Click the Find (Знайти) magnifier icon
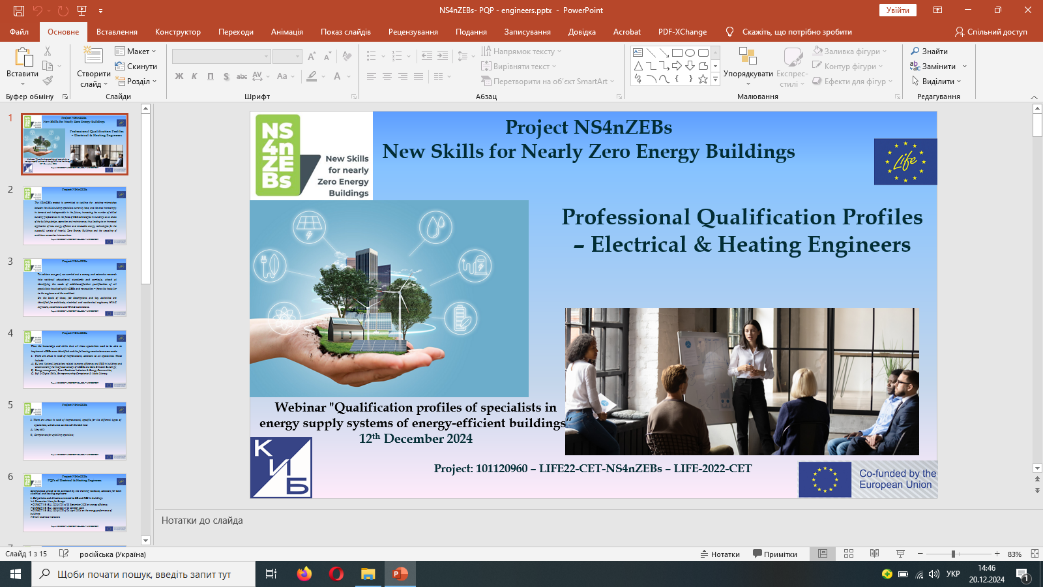Screen dimensions: 1043x587 coord(915,51)
